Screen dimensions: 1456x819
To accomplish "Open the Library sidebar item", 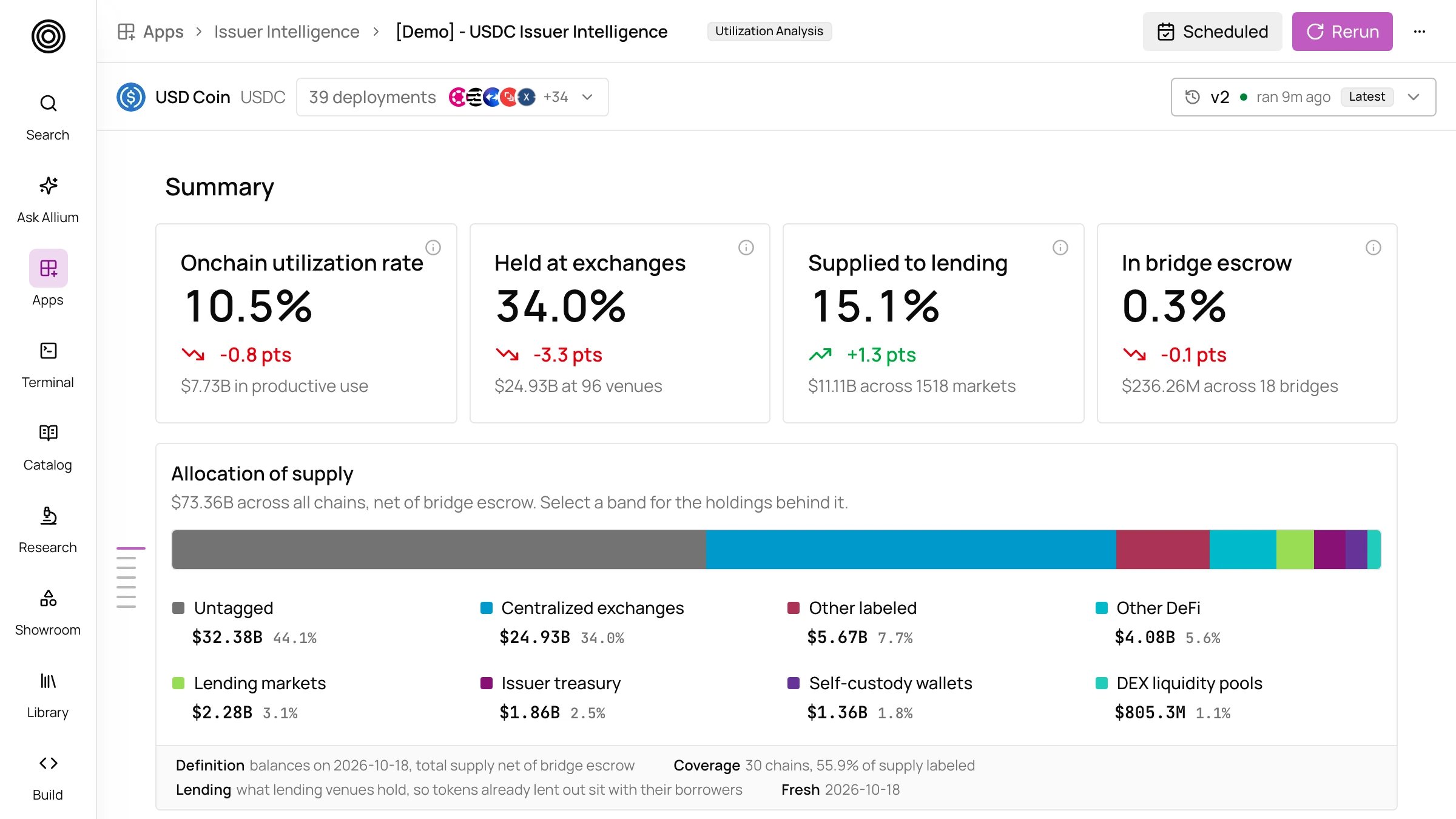I will [x=48, y=695].
